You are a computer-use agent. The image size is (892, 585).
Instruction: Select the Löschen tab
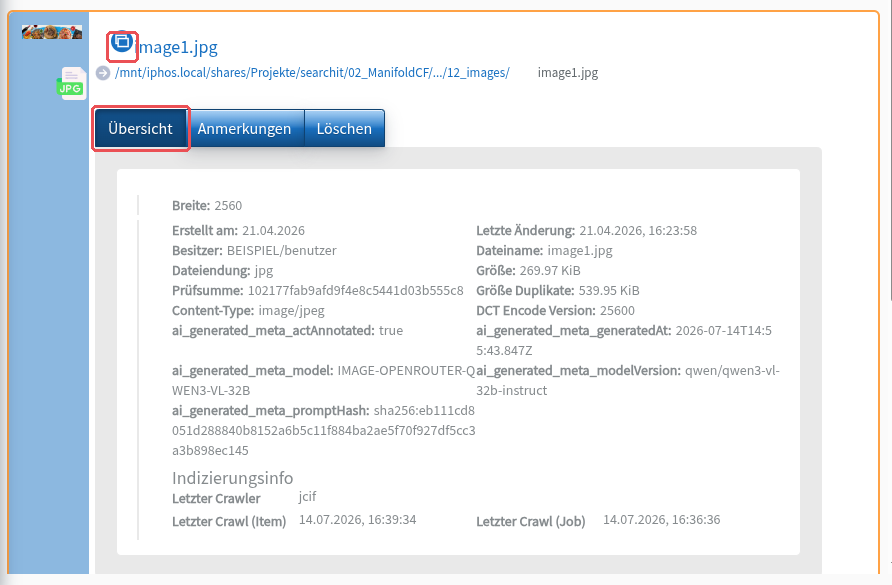[x=344, y=129]
